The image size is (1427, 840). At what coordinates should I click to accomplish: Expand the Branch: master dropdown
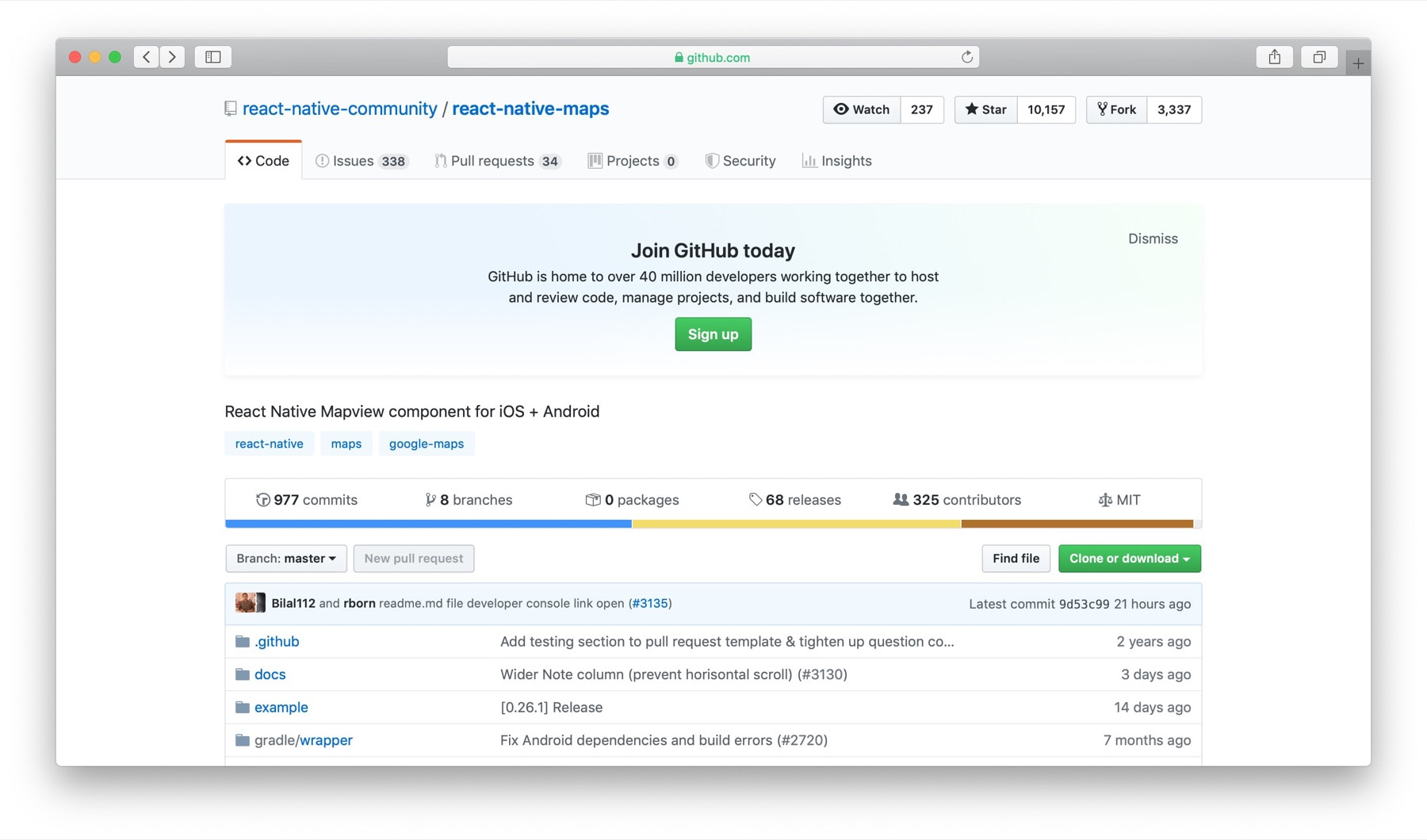click(286, 559)
